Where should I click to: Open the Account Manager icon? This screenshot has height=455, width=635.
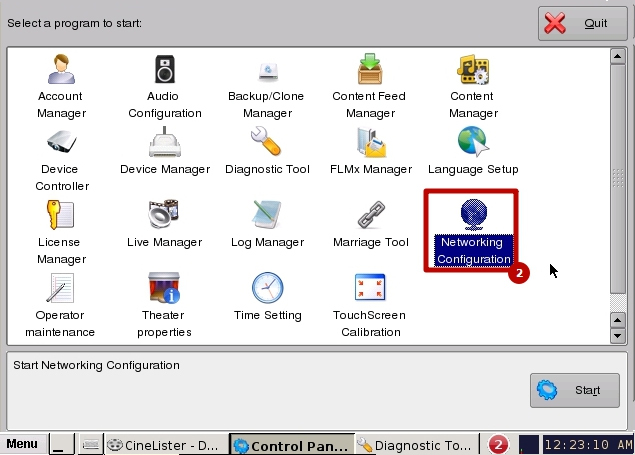pos(61,69)
